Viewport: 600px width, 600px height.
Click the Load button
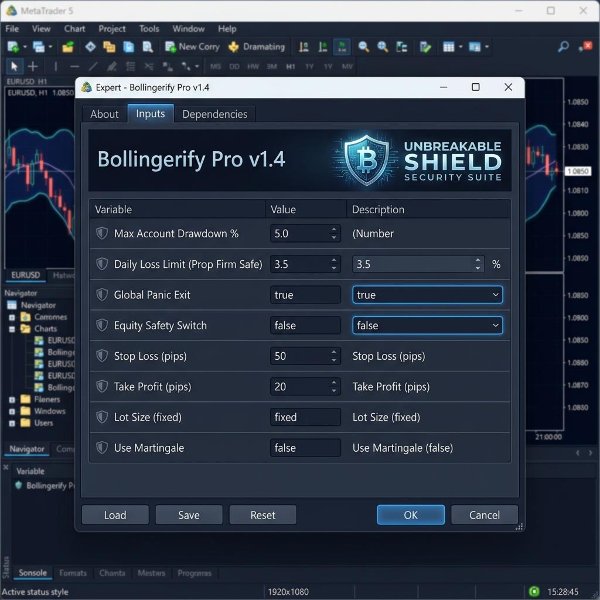point(115,515)
